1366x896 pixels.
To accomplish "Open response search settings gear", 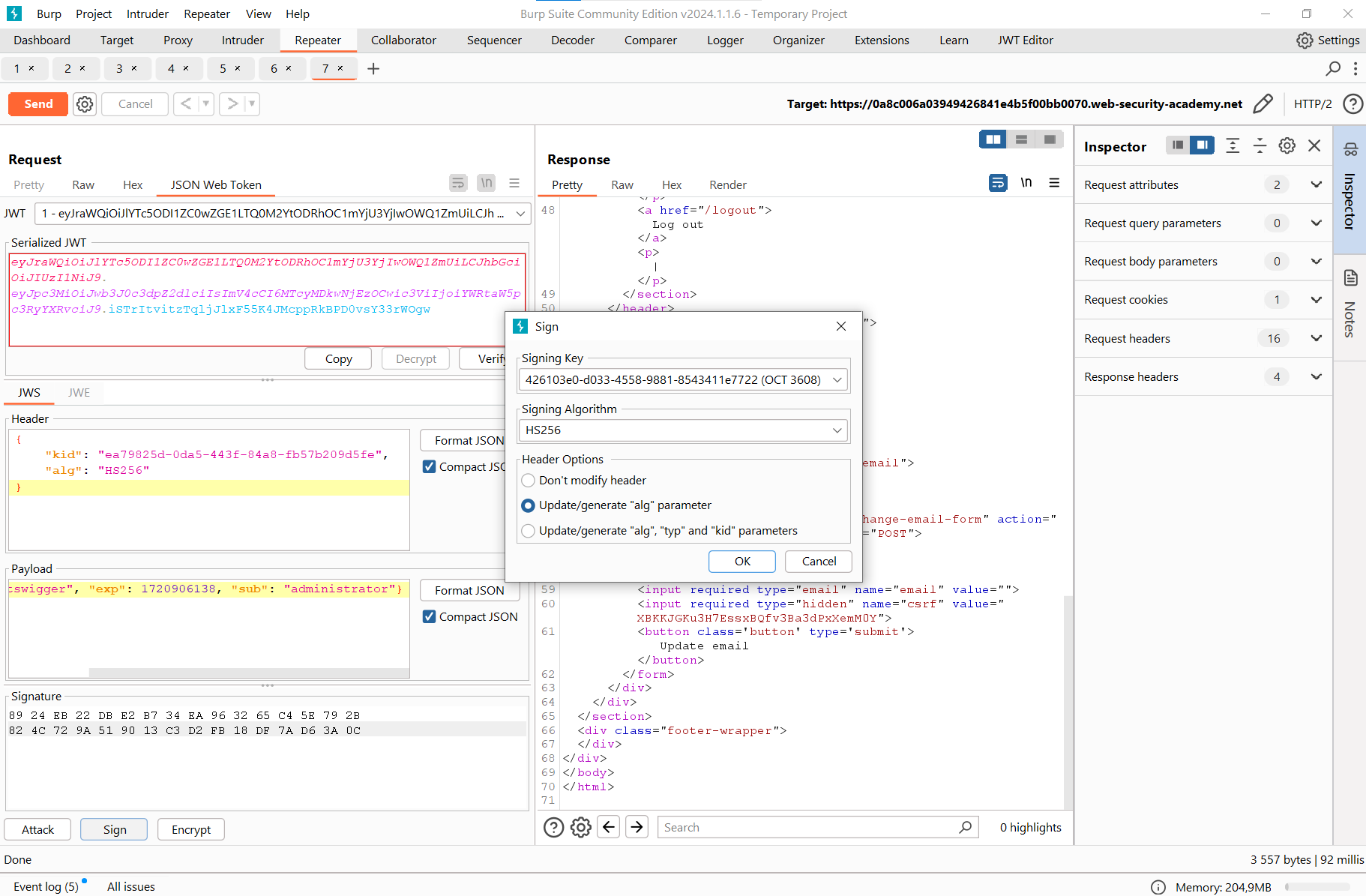I will pyautogui.click(x=581, y=828).
